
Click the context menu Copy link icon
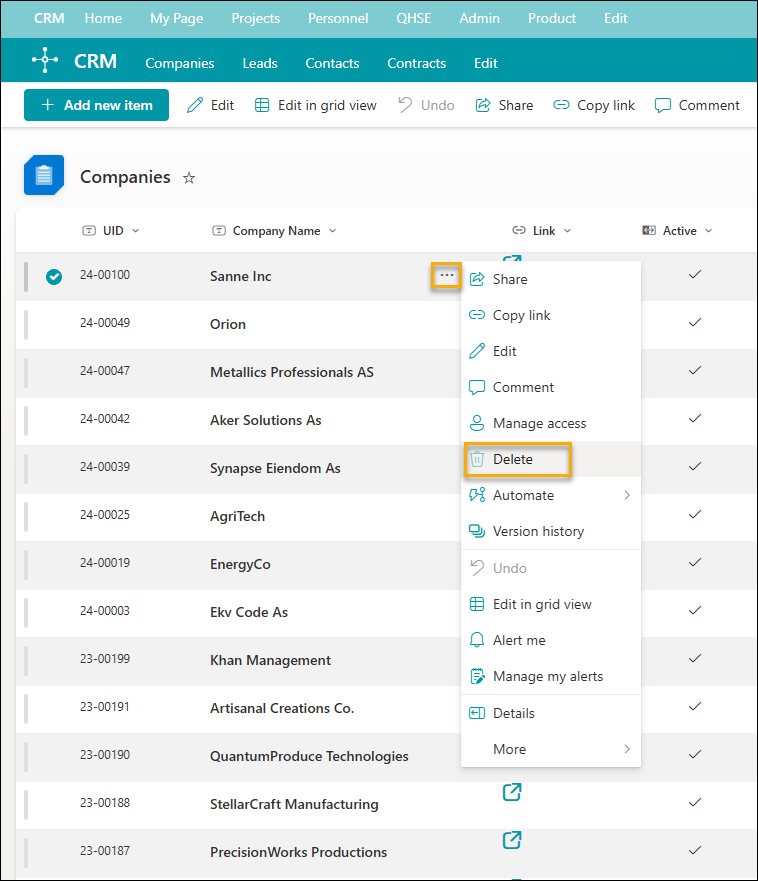(477, 315)
